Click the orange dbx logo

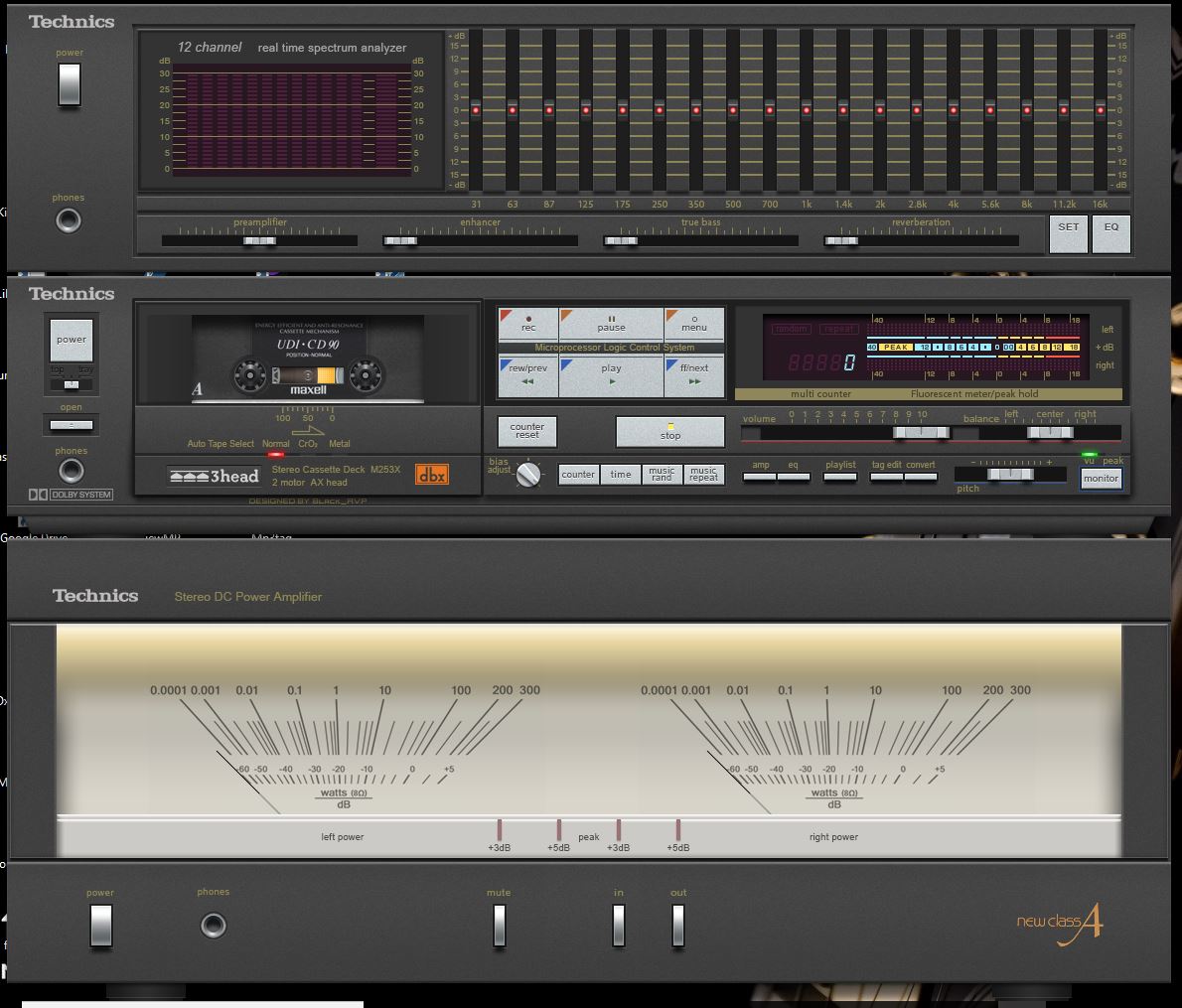click(432, 475)
